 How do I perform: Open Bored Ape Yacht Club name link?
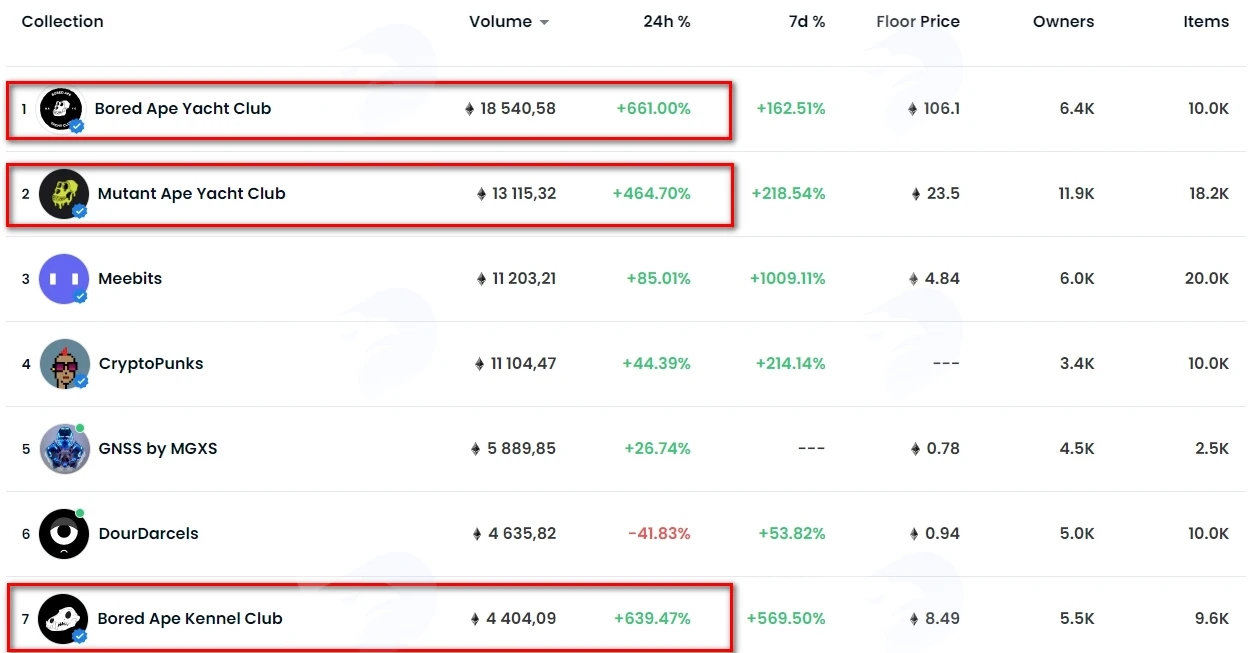[x=183, y=109]
